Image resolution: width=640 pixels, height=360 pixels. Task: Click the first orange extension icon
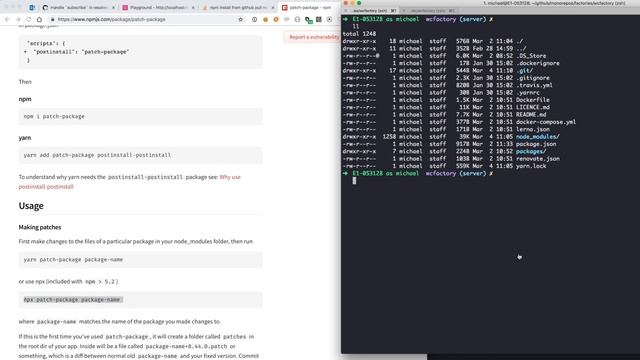point(265,19)
